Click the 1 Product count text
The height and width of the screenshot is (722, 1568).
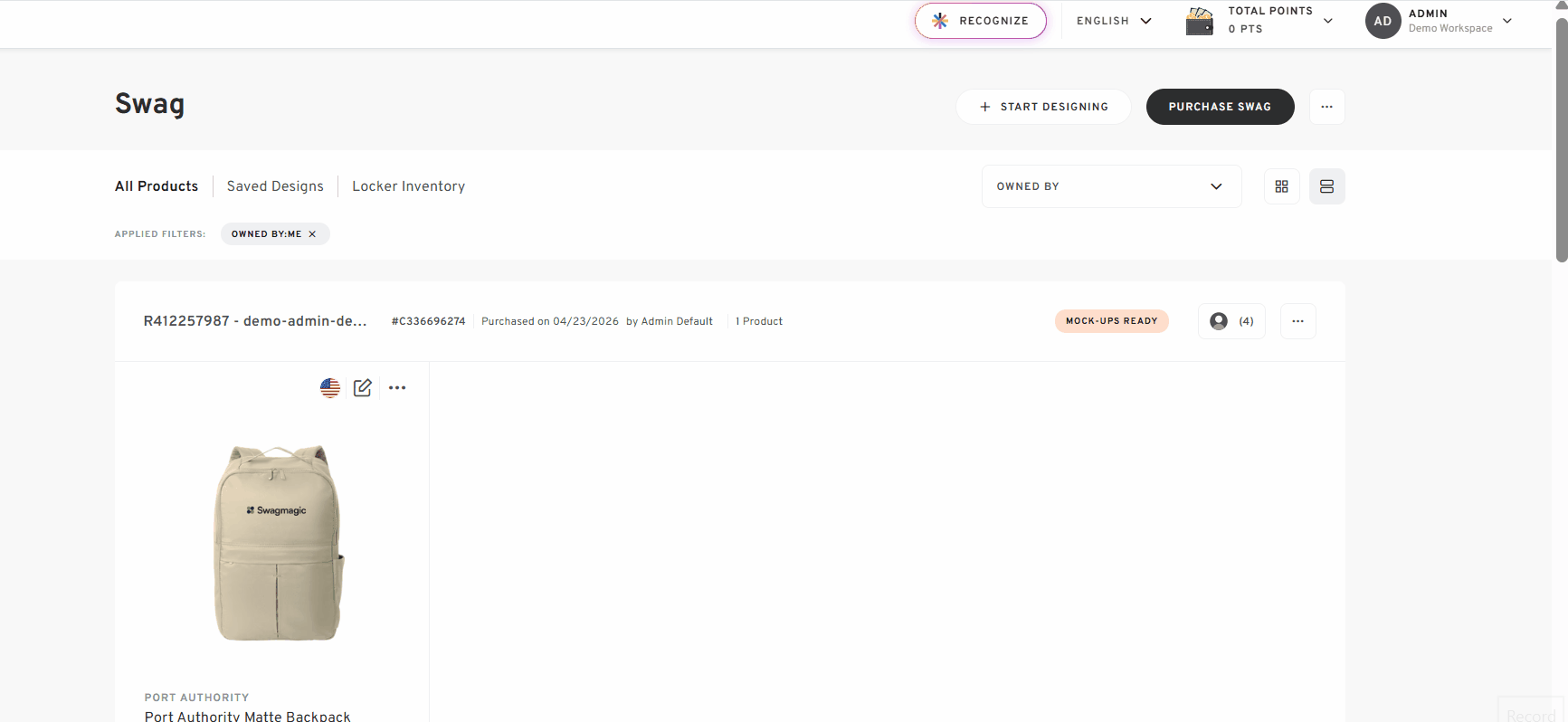(x=758, y=321)
